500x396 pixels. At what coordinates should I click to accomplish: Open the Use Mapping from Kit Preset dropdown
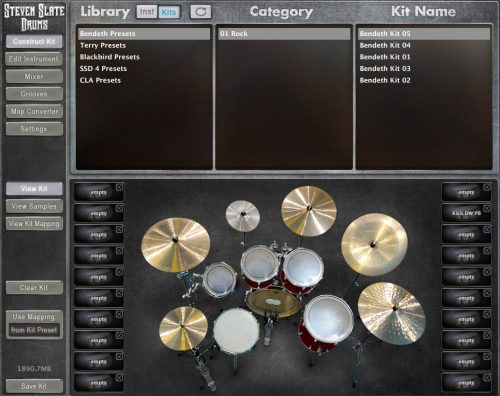click(x=34, y=330)
